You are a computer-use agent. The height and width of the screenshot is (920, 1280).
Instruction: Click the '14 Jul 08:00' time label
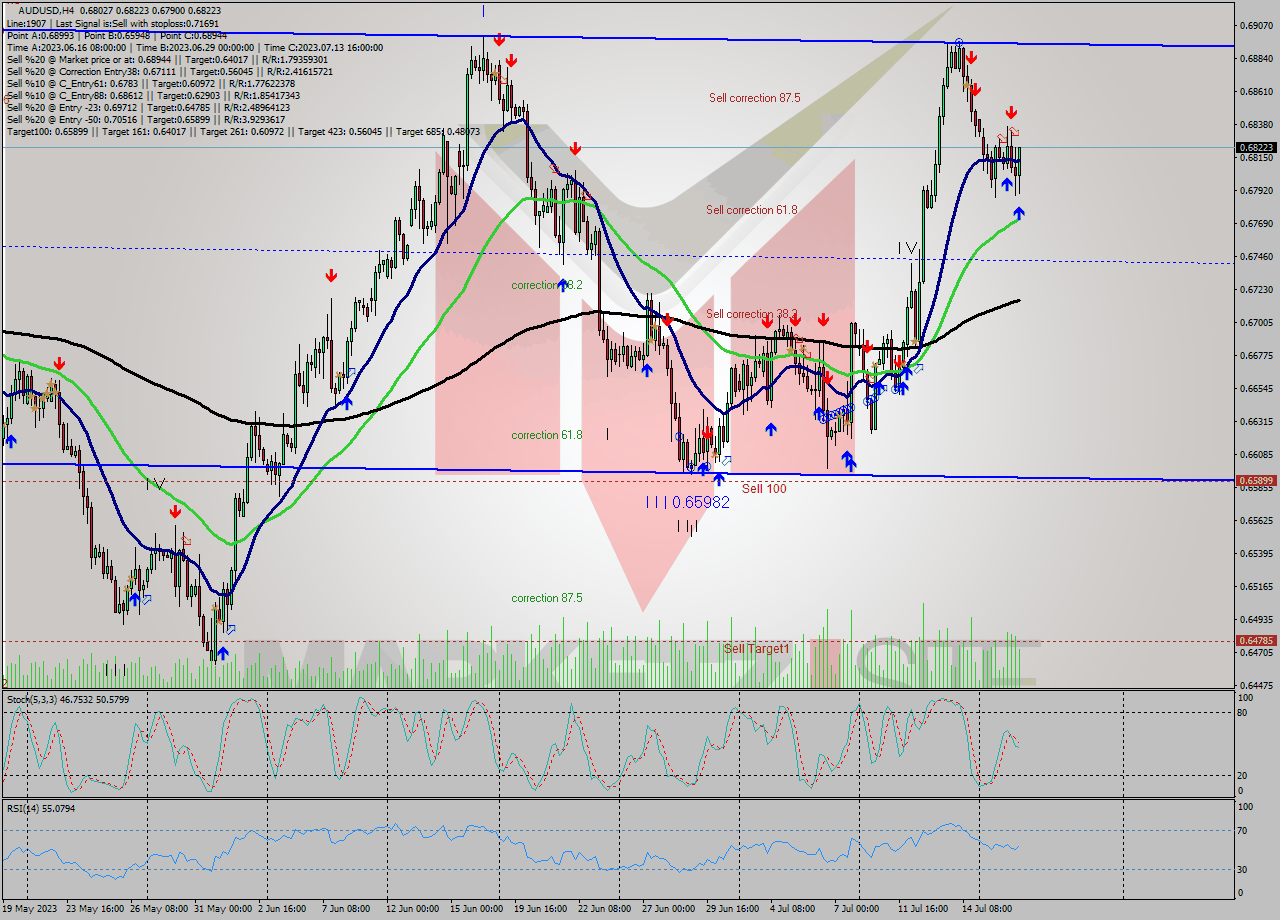coord(989,908)
